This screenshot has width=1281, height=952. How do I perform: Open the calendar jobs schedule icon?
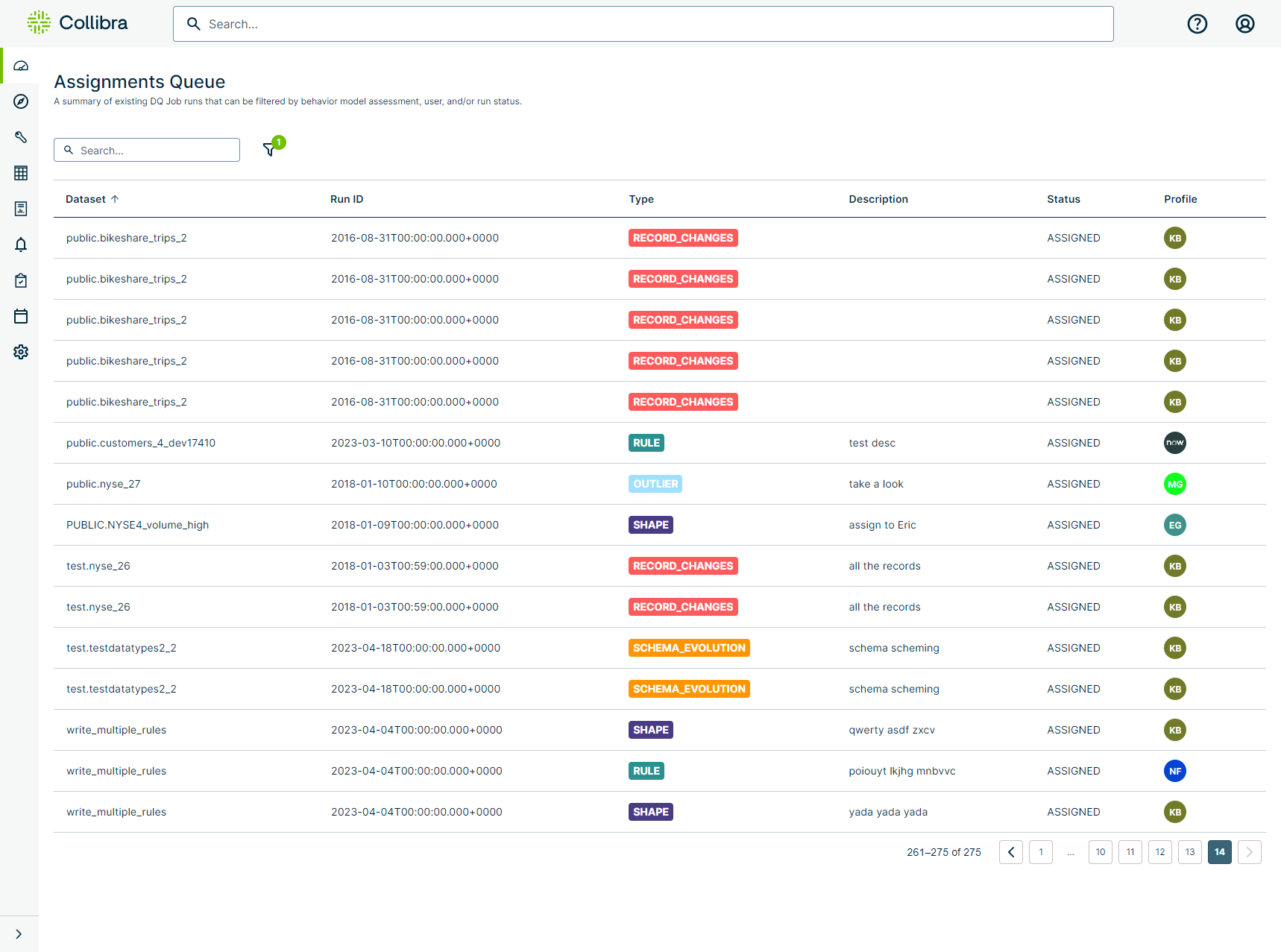pos(20,316)
